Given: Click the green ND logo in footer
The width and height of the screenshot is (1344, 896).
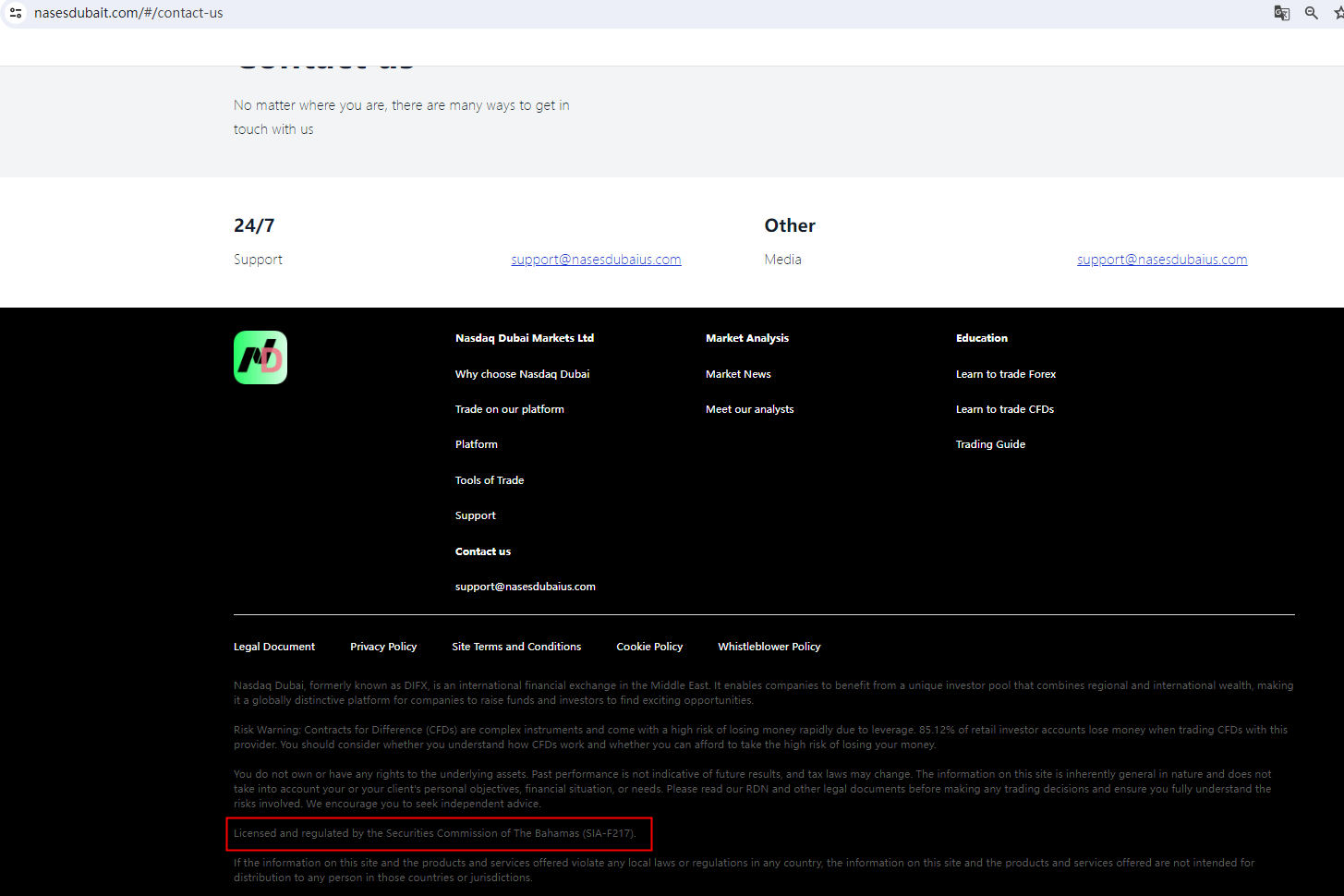Looking at the screenshot, I should [x=260, y=357].
